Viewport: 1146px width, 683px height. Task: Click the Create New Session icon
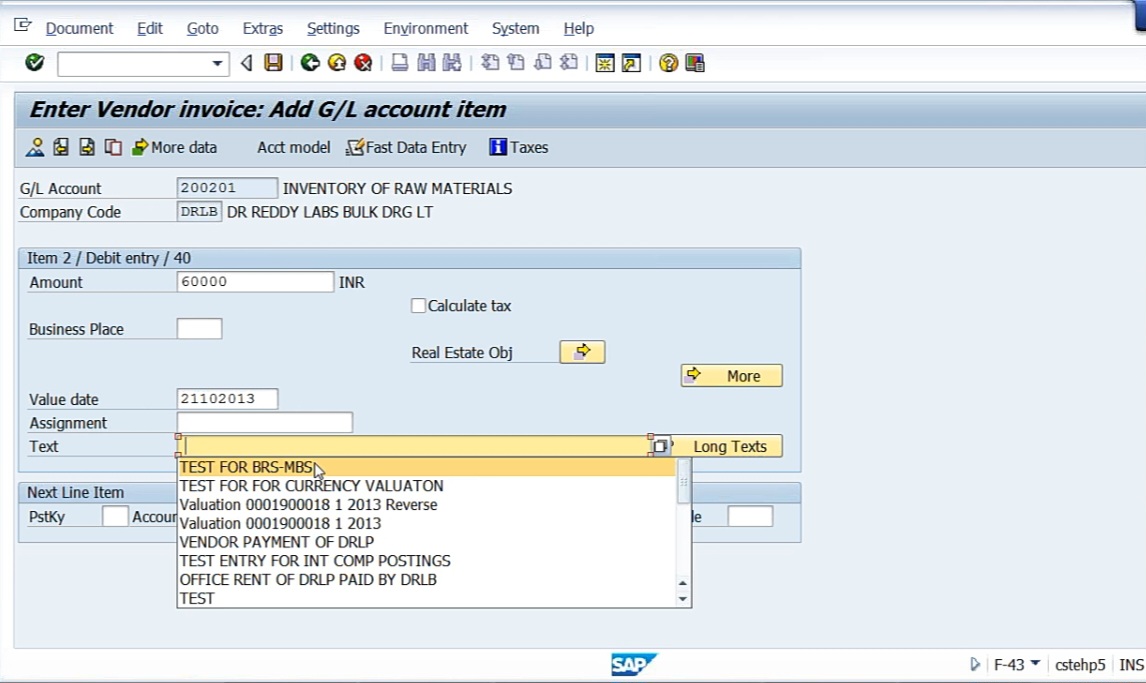point(604,63)
